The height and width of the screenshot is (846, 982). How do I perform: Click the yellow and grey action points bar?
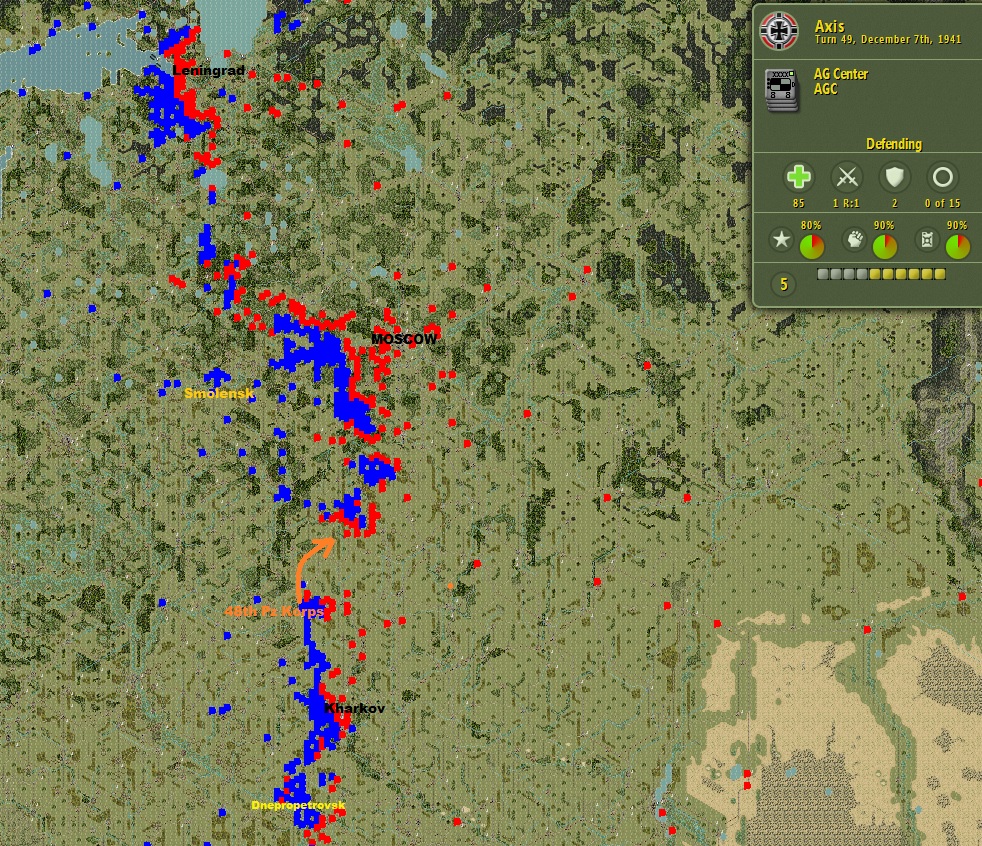click(x=881, y=274)
